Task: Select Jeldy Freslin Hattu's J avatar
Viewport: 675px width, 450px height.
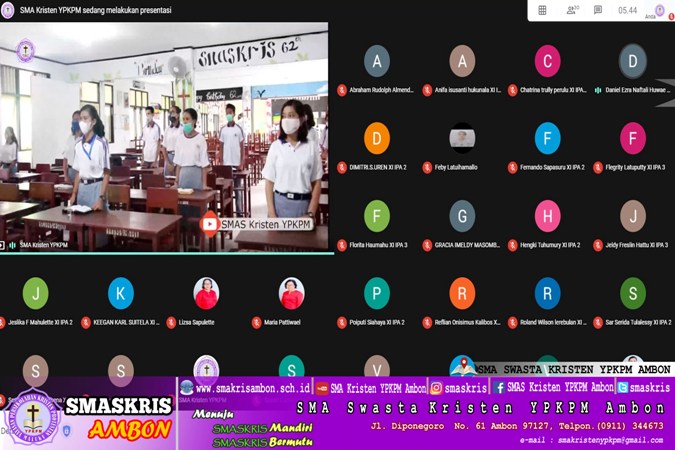Action: coord(633,216)
